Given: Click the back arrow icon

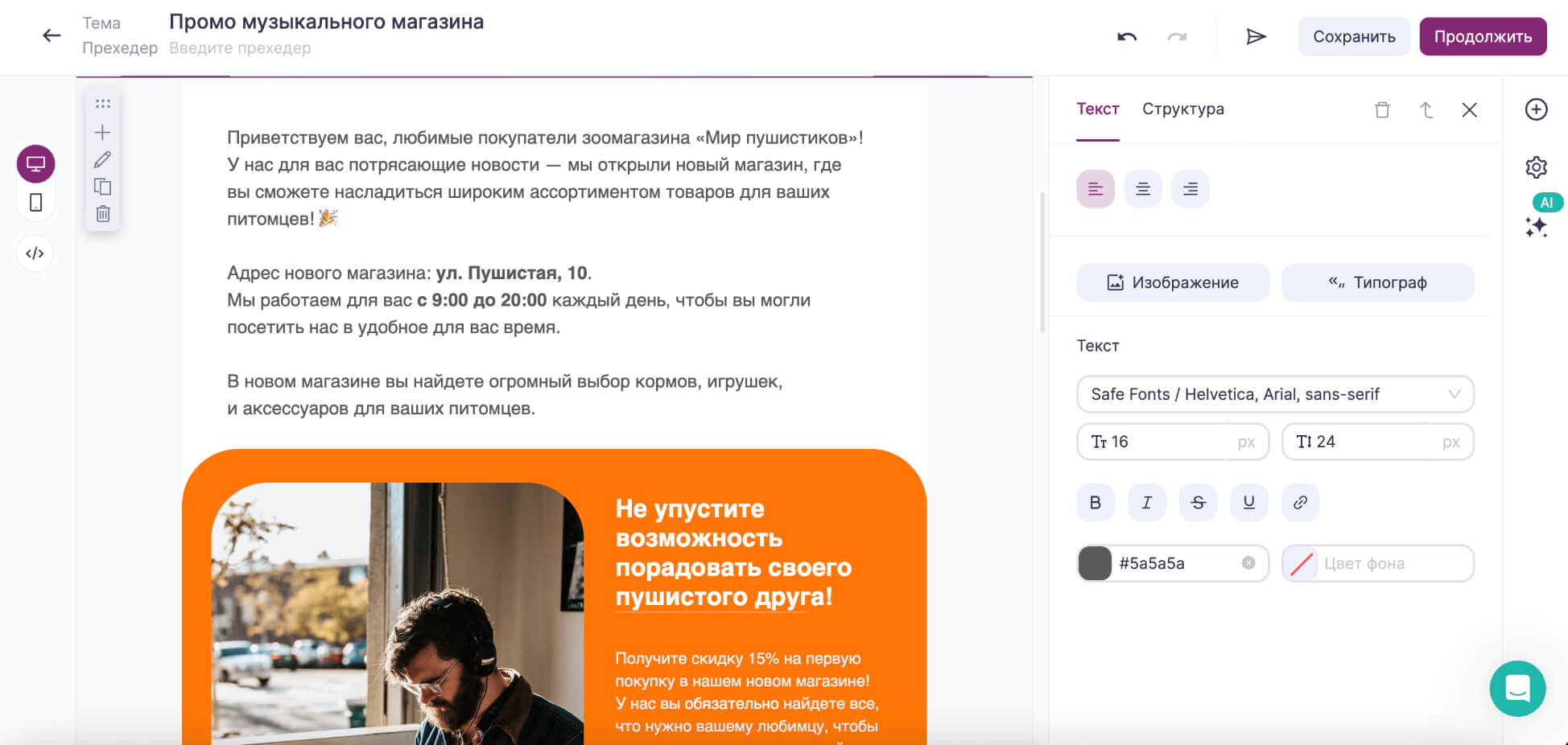Looking at the screenshot, I should pyautogui.click(x=52, y=35).
